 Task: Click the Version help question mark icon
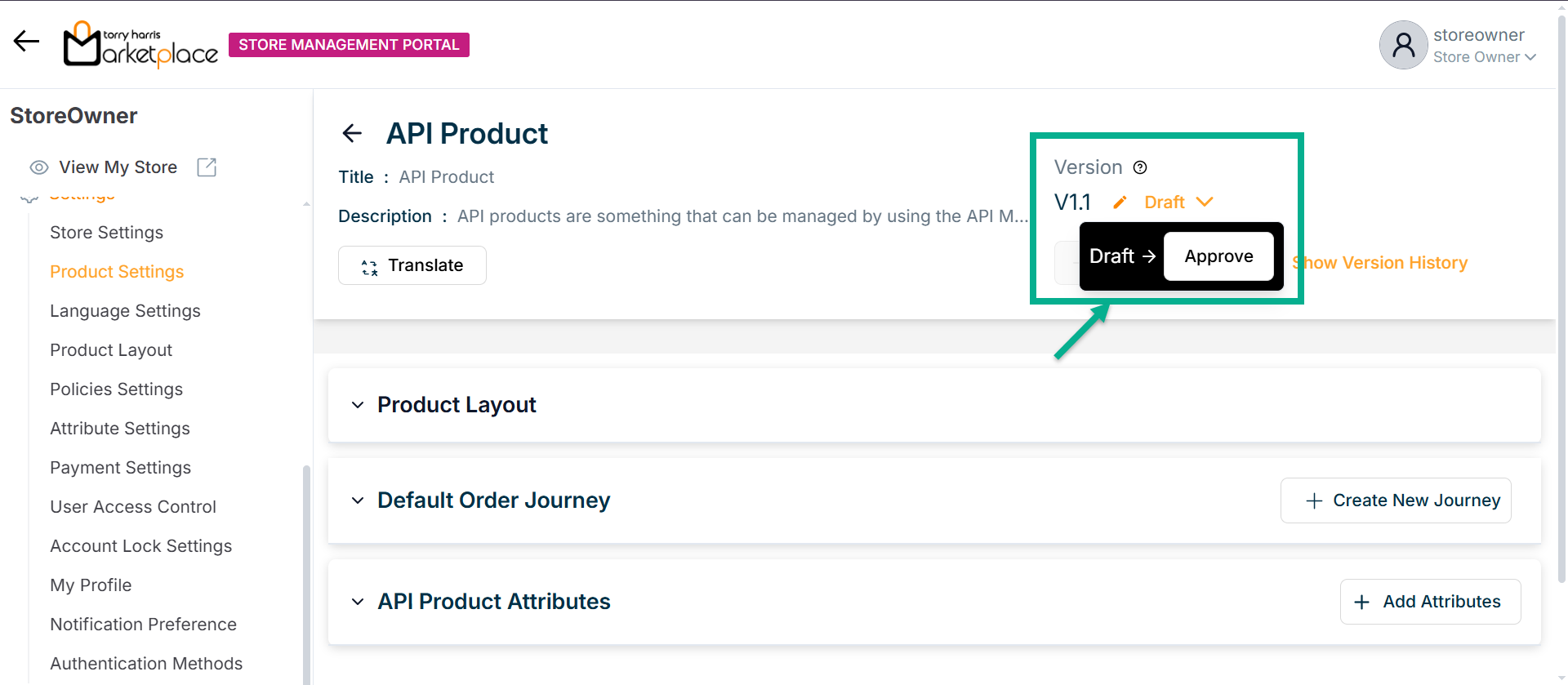click(x=1140, y=167)
